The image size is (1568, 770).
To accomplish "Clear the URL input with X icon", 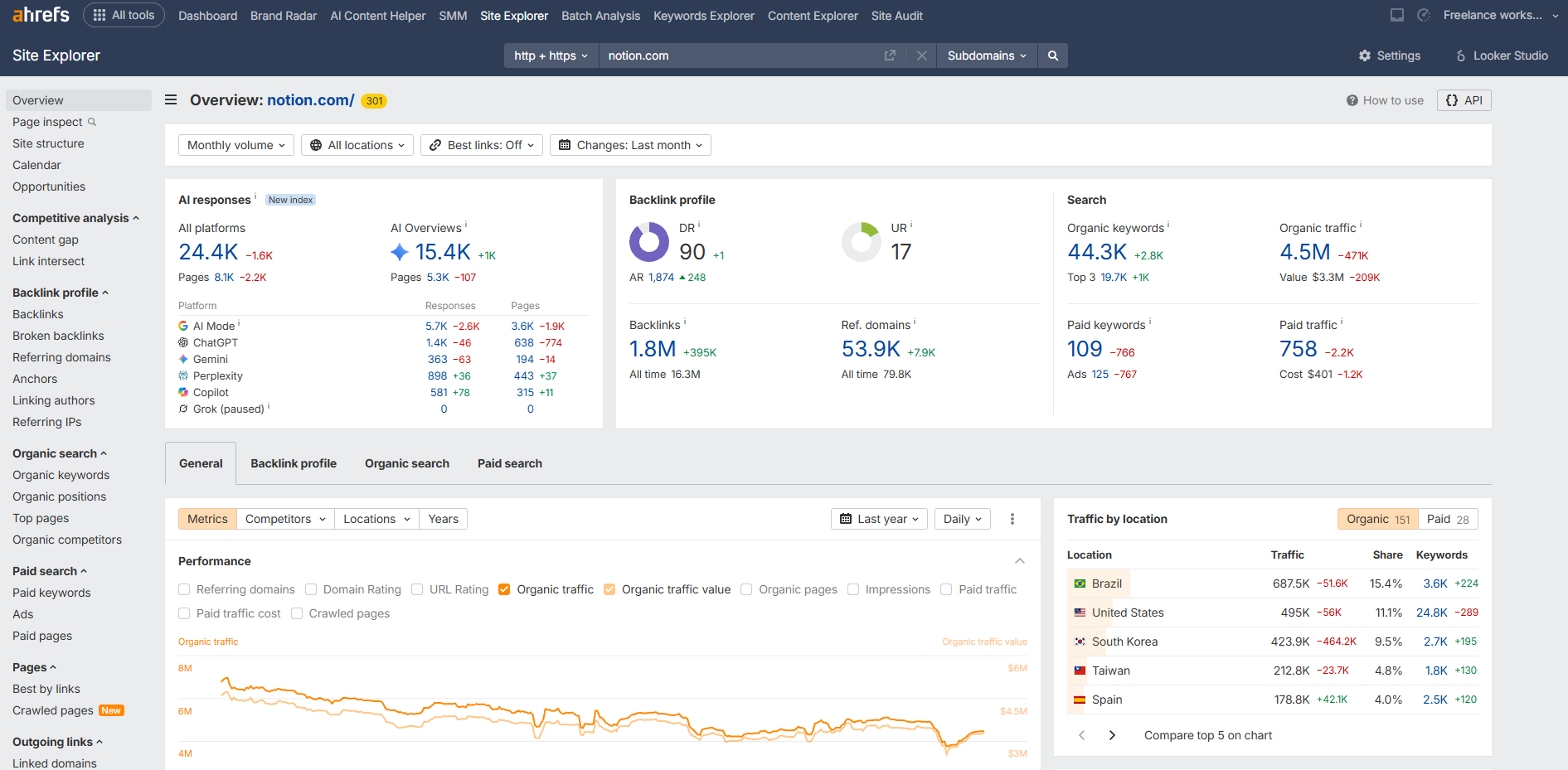I will tap(921, 56).
